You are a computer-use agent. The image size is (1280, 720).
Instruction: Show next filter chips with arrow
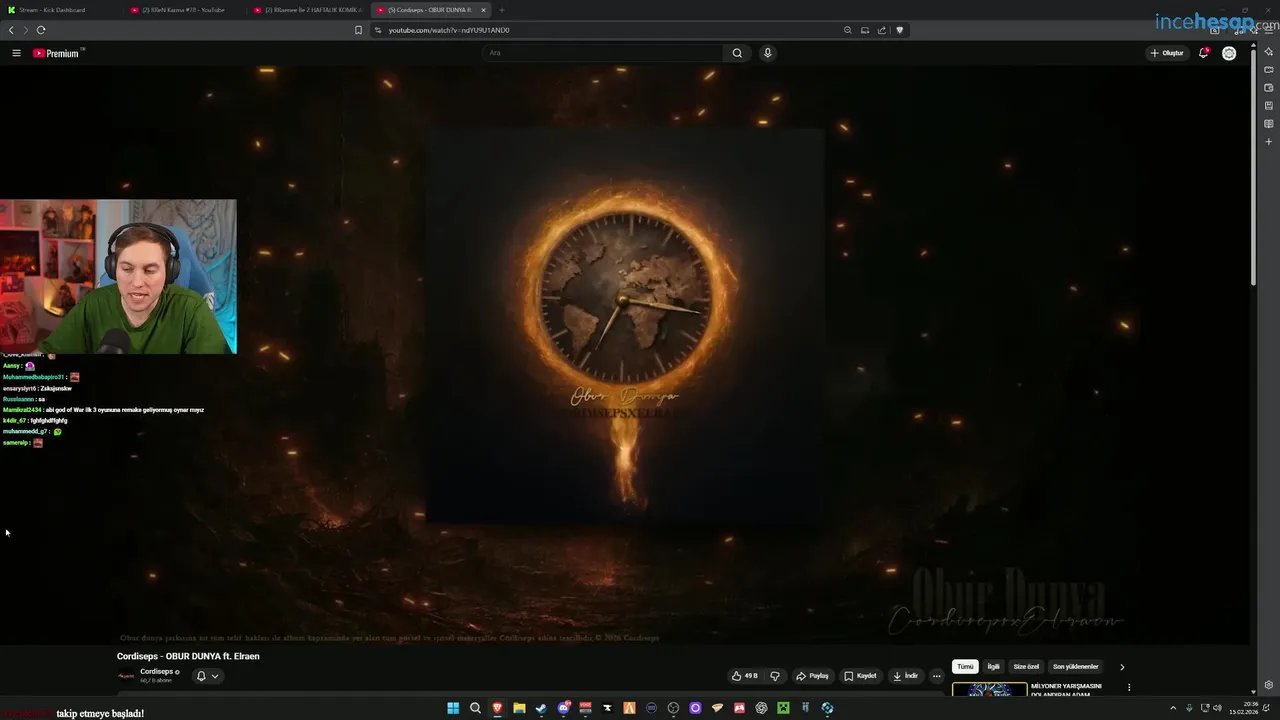pos(1122,667)
